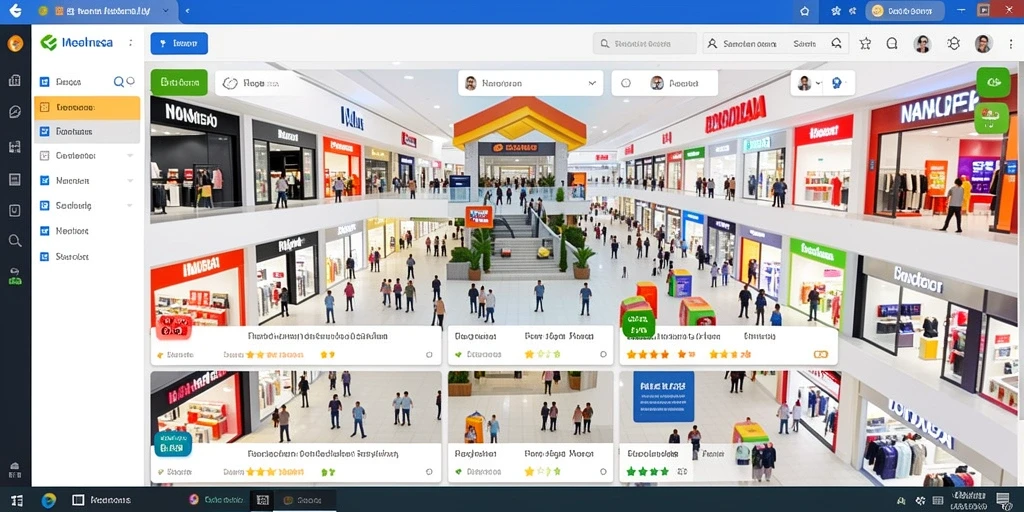1024x512 pixels.
Task: Click the blue magnifier in first sidebar row
Action: (x=119, y=82)
